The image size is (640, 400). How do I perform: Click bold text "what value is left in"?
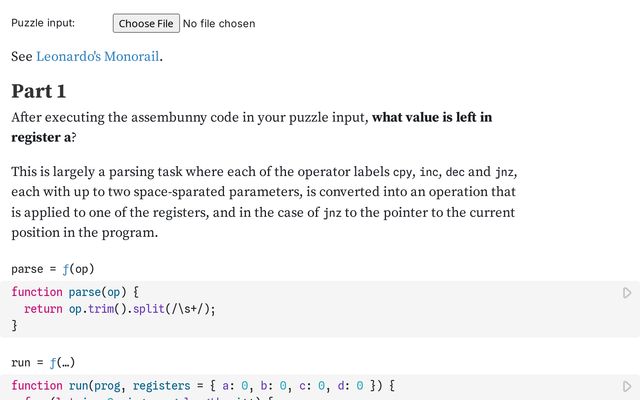point(432,117)
